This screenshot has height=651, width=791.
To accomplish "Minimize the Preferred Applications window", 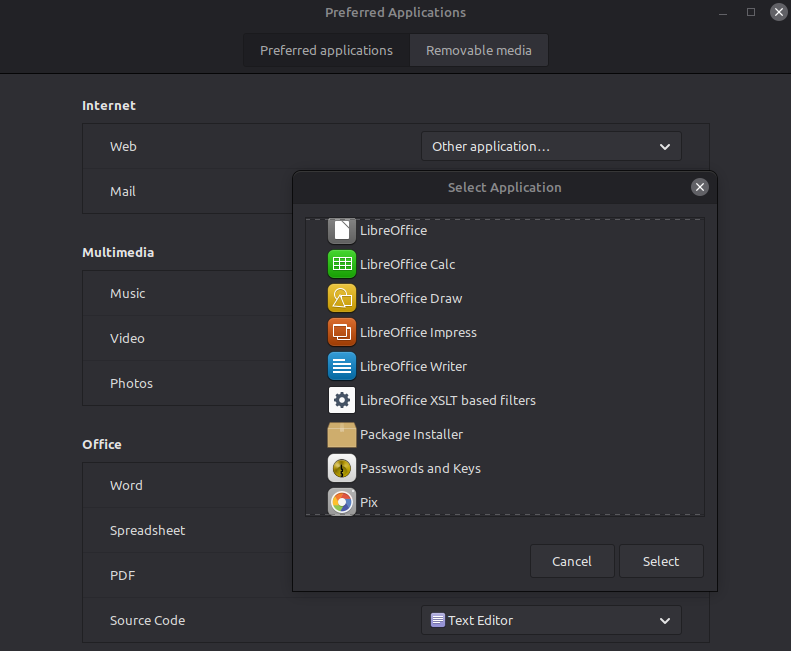I will coord(723,13).
